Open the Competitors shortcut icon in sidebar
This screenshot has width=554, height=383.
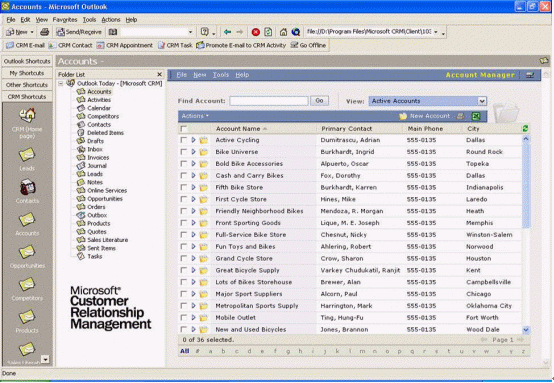(x=27, y=284)
